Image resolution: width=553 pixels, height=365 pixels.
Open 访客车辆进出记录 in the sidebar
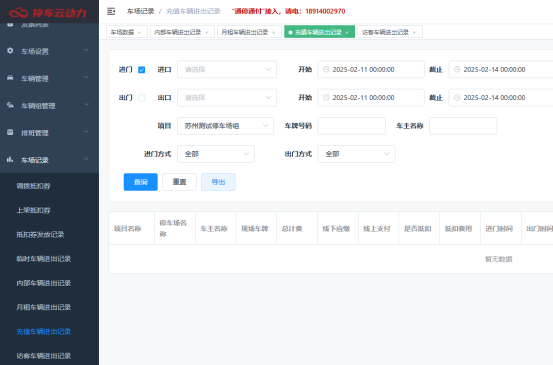44,356
